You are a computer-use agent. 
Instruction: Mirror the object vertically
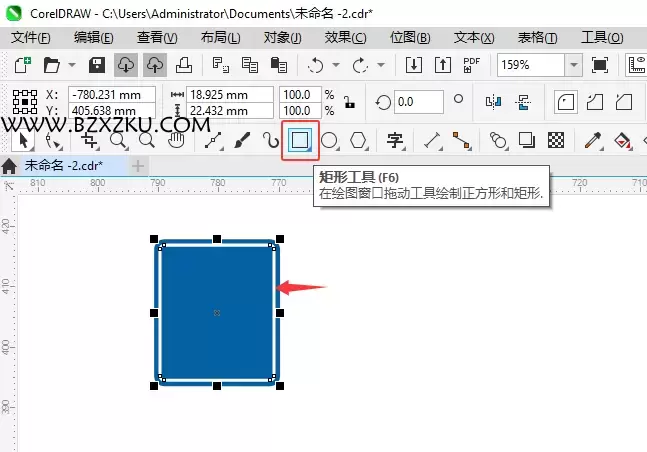[523, 102]
